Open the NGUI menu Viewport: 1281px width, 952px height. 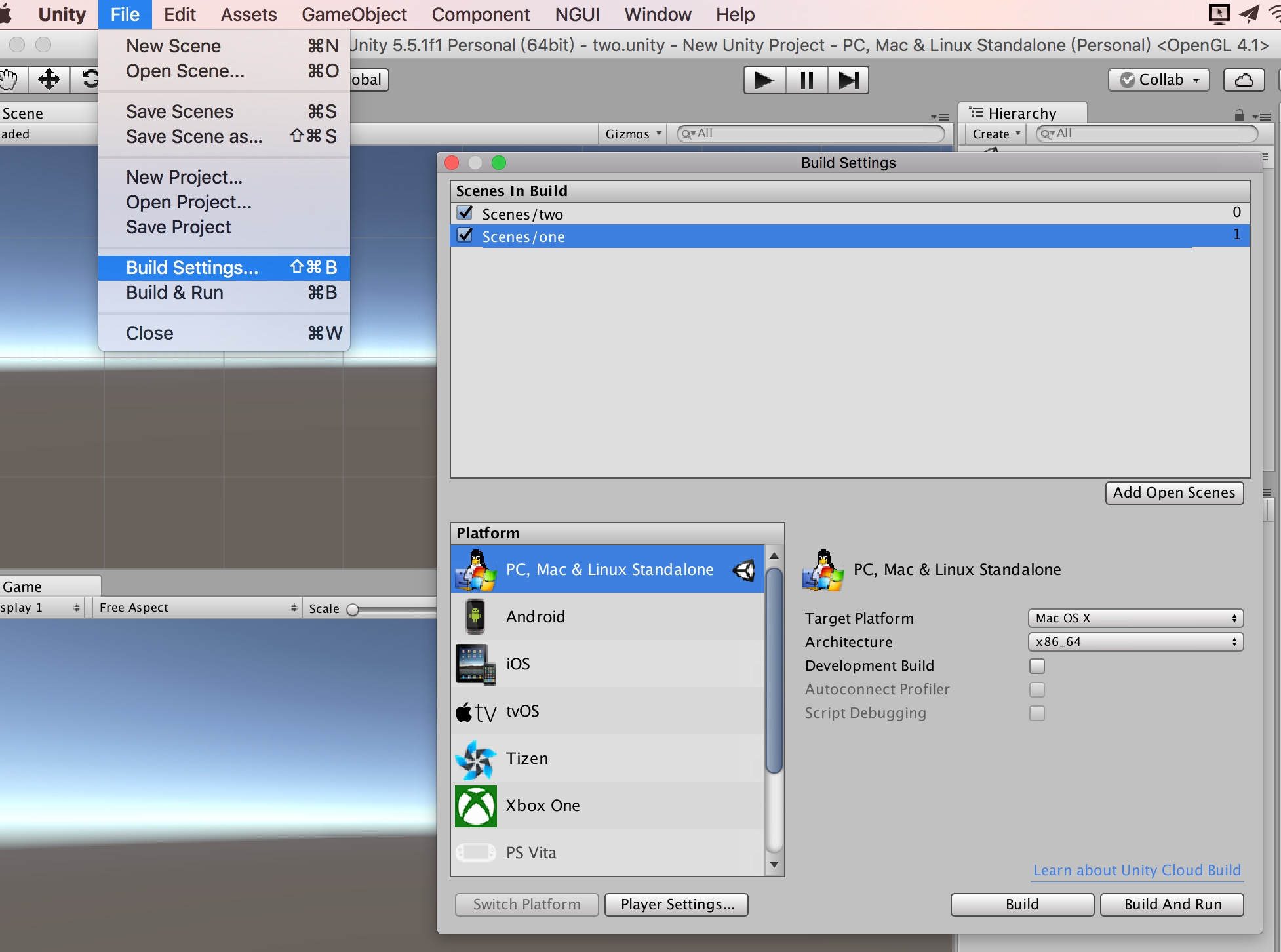click(577, 14)
